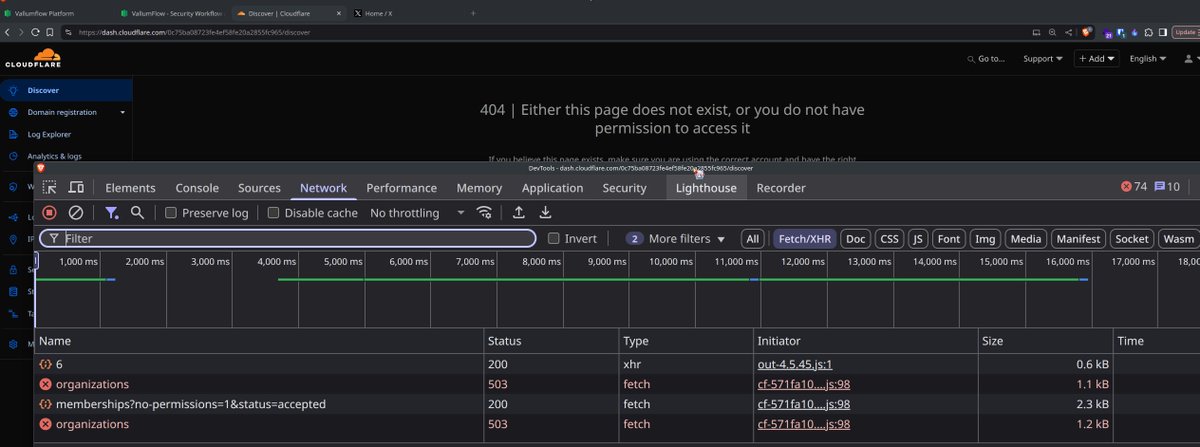Click browser back arrow
The height and width of the screenshot is (447, 1200).
pos(8,32)
